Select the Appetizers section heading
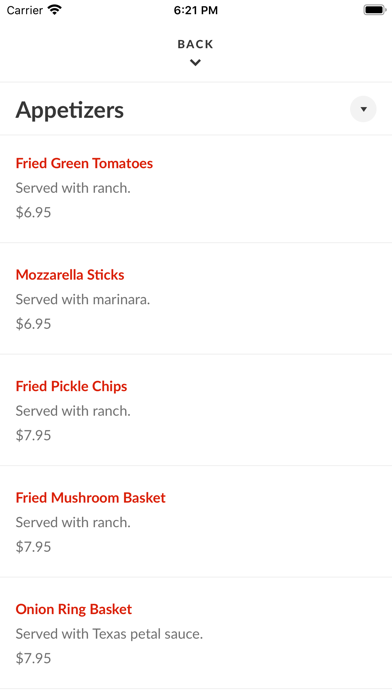 tap(70, 110)
